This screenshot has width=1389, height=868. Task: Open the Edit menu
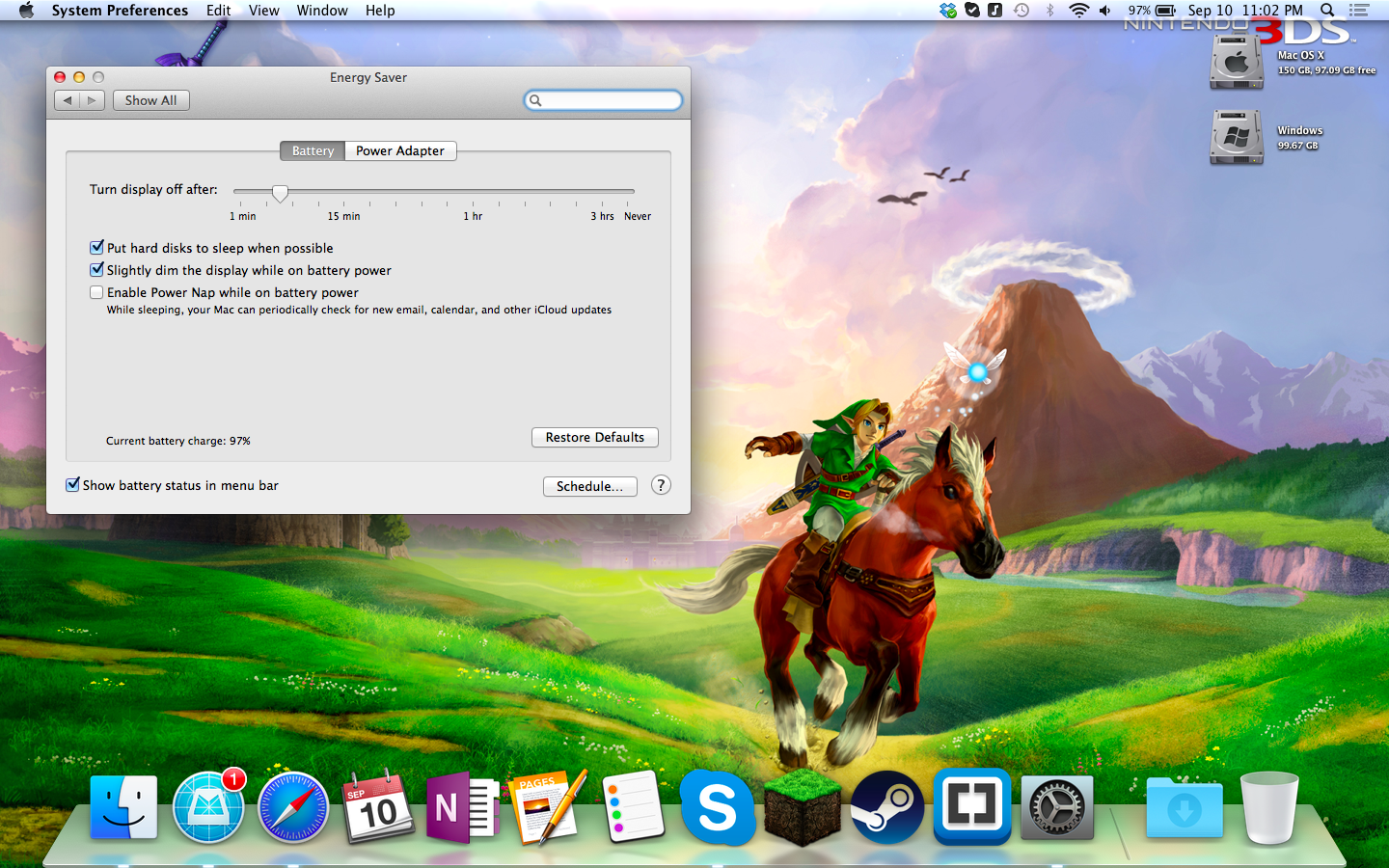219,11
